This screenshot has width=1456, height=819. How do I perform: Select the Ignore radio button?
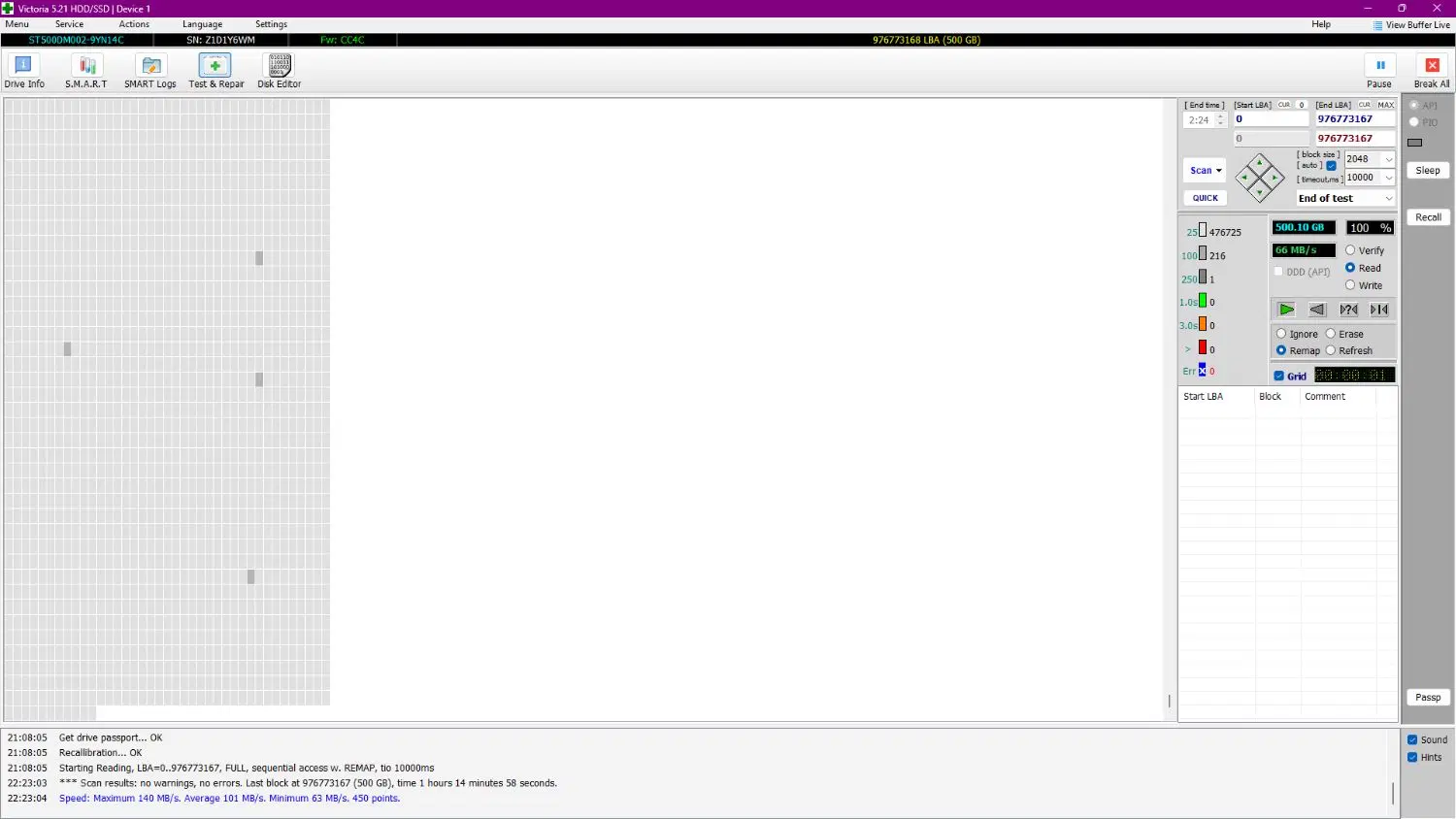[x=1281, y=334]
